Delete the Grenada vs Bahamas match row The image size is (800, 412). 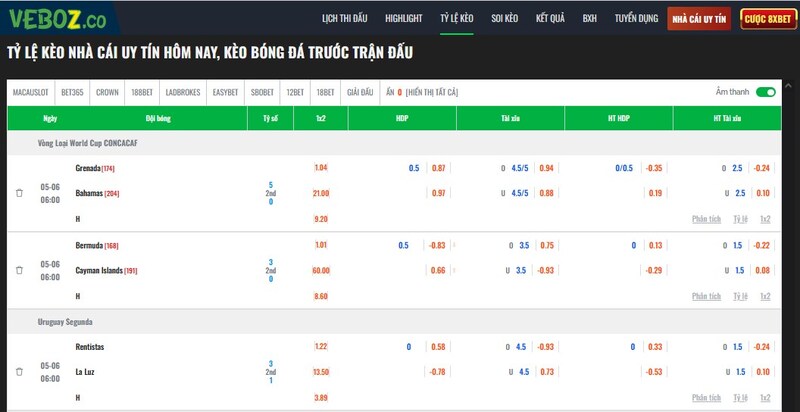(x=19, y=193)
